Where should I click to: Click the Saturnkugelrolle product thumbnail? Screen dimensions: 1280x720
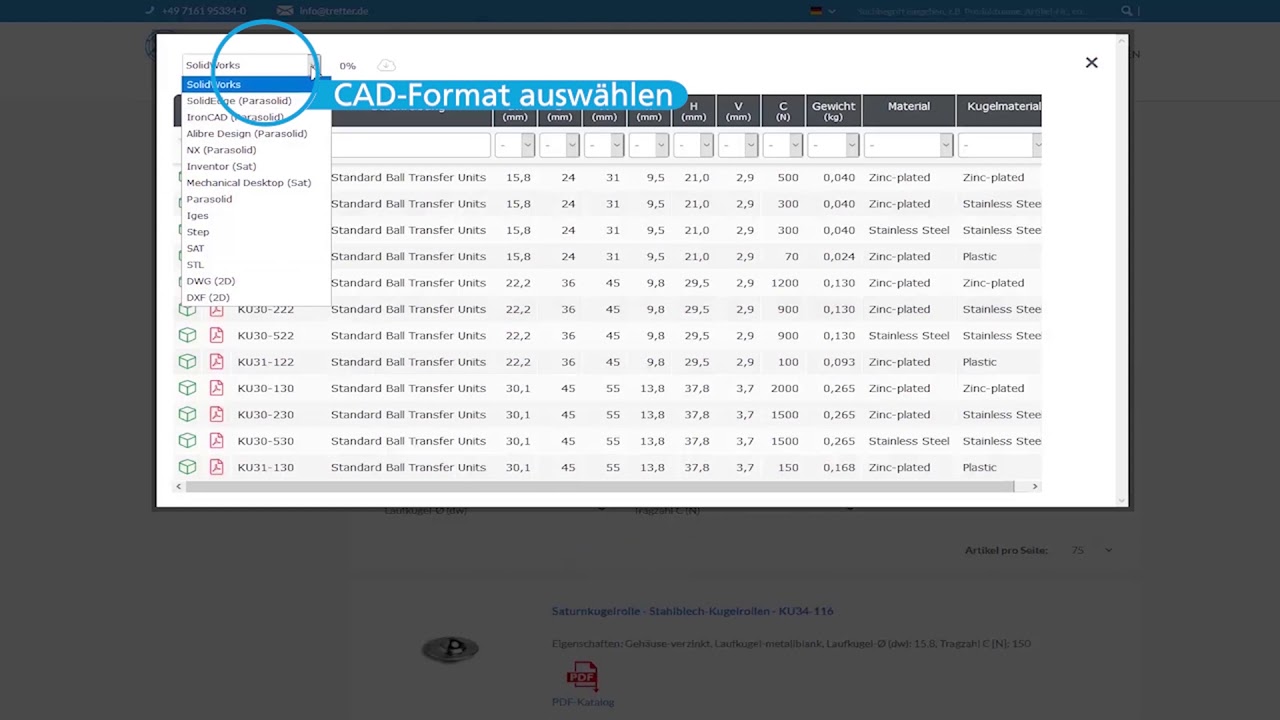click(x=450, y=649)
